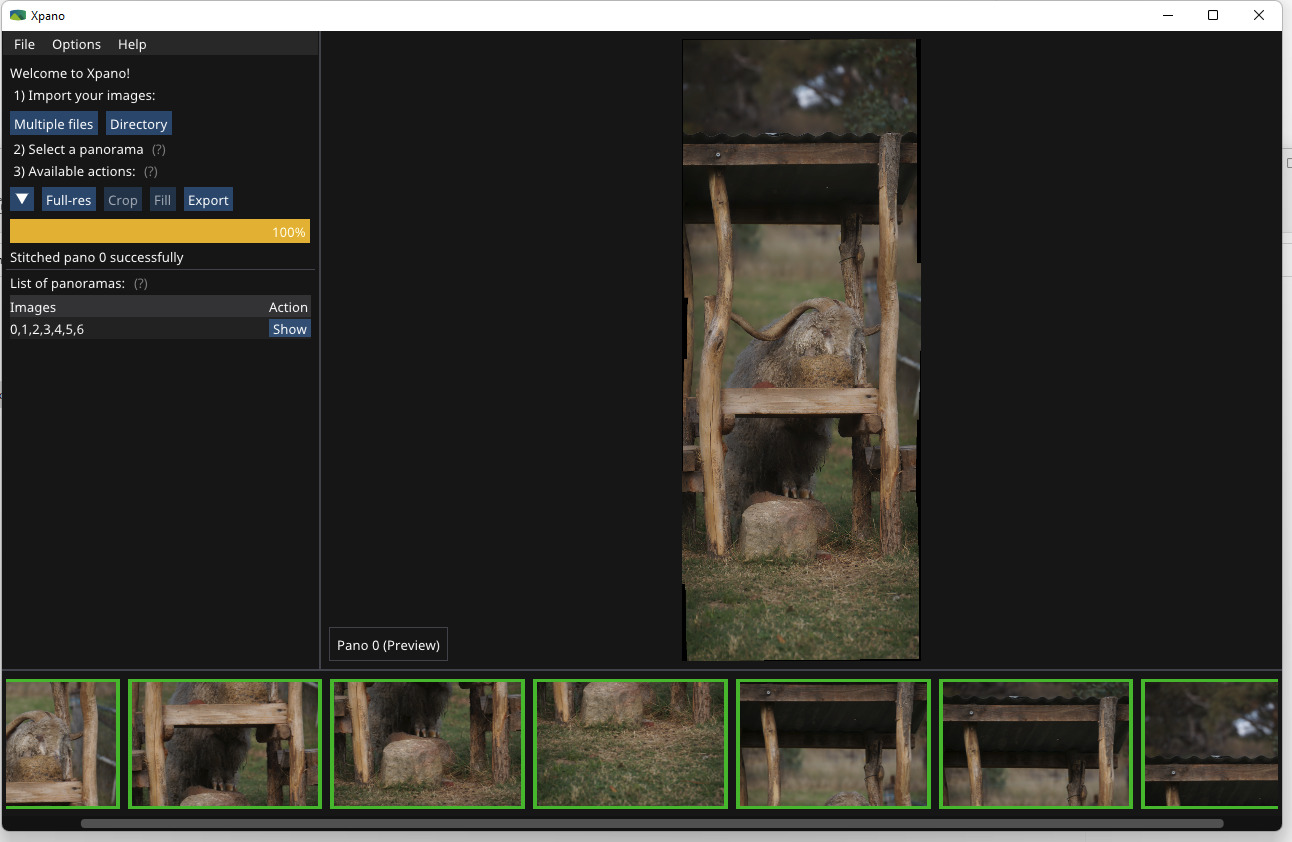Open the Options menu
The height and width of the screenshot is (842, 1292).
click(x=76, y=44)
